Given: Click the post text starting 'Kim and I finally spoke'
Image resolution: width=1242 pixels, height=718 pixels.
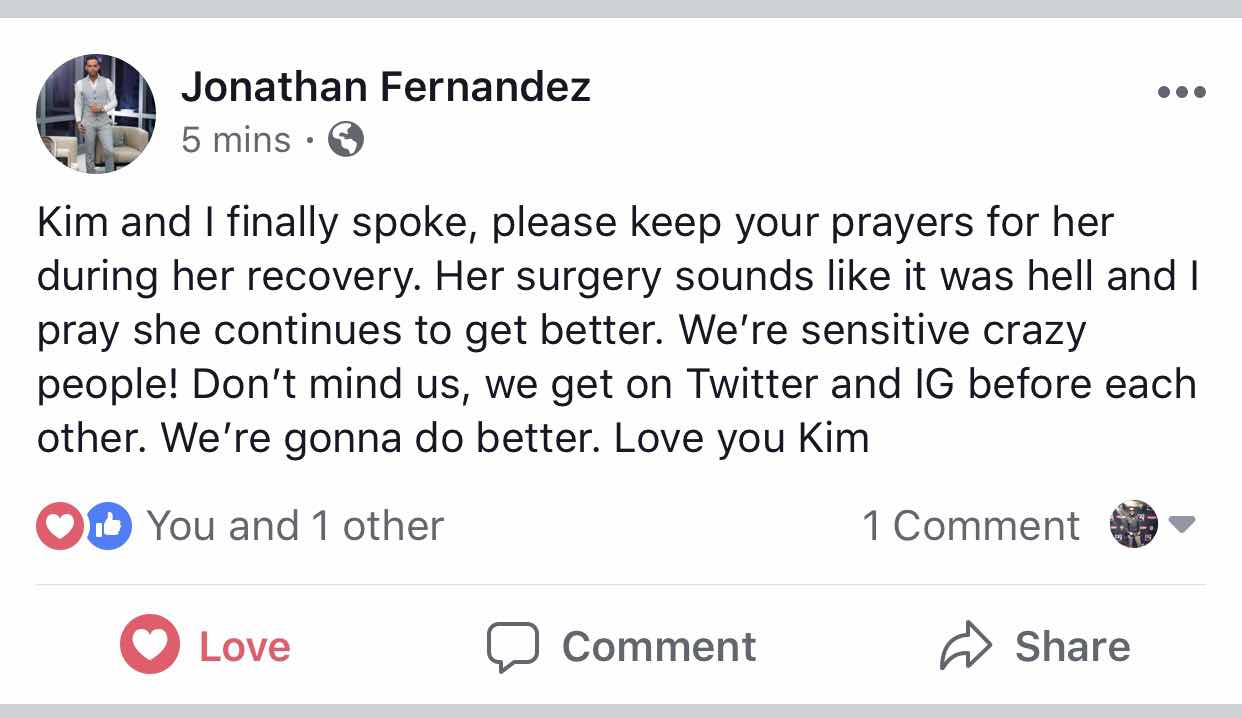Looking at the screenshot, I should (575, 223).
